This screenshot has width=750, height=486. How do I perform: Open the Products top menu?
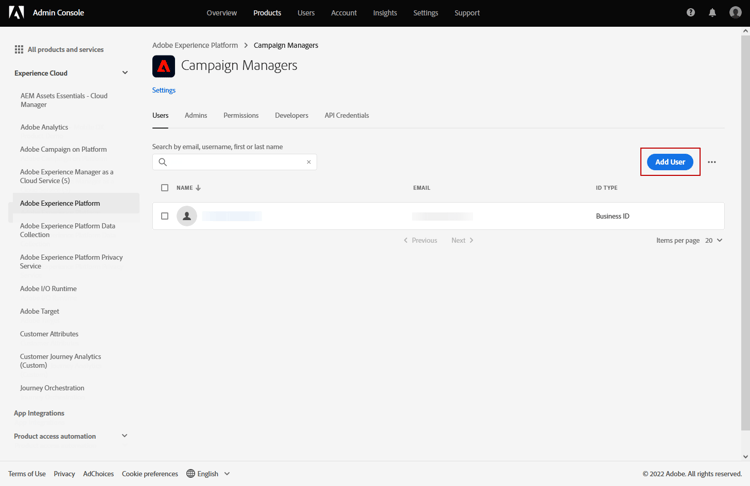pyautogui.click(x=267, y=13)
